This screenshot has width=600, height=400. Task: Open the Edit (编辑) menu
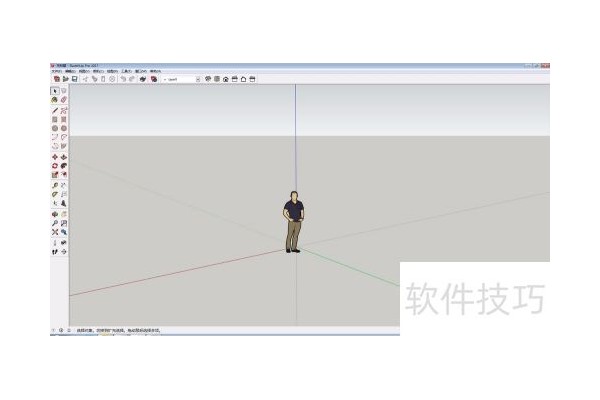click(70, 71)
